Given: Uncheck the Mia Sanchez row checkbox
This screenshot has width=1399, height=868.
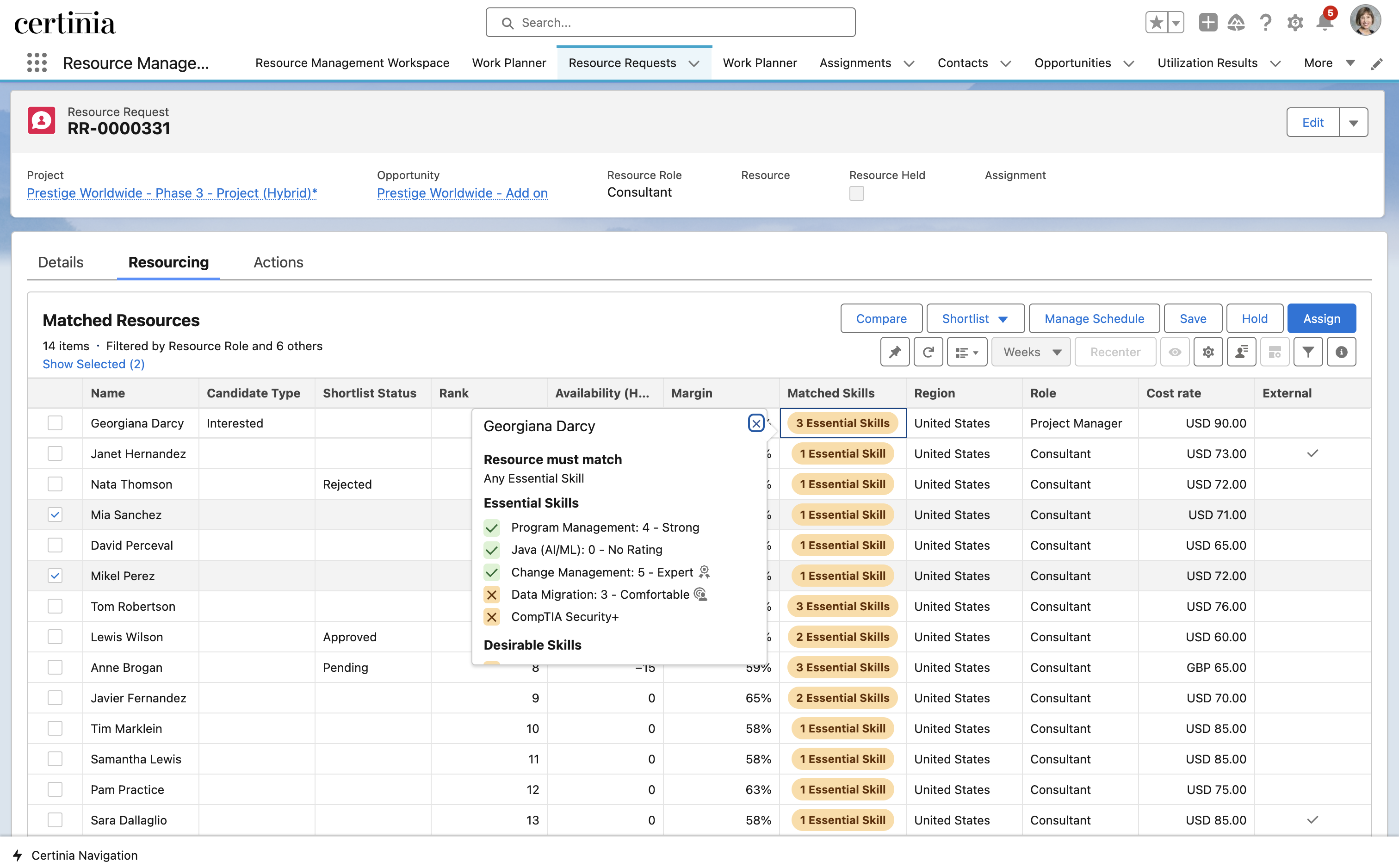Looking at the screenshot, I should [55, 515].
